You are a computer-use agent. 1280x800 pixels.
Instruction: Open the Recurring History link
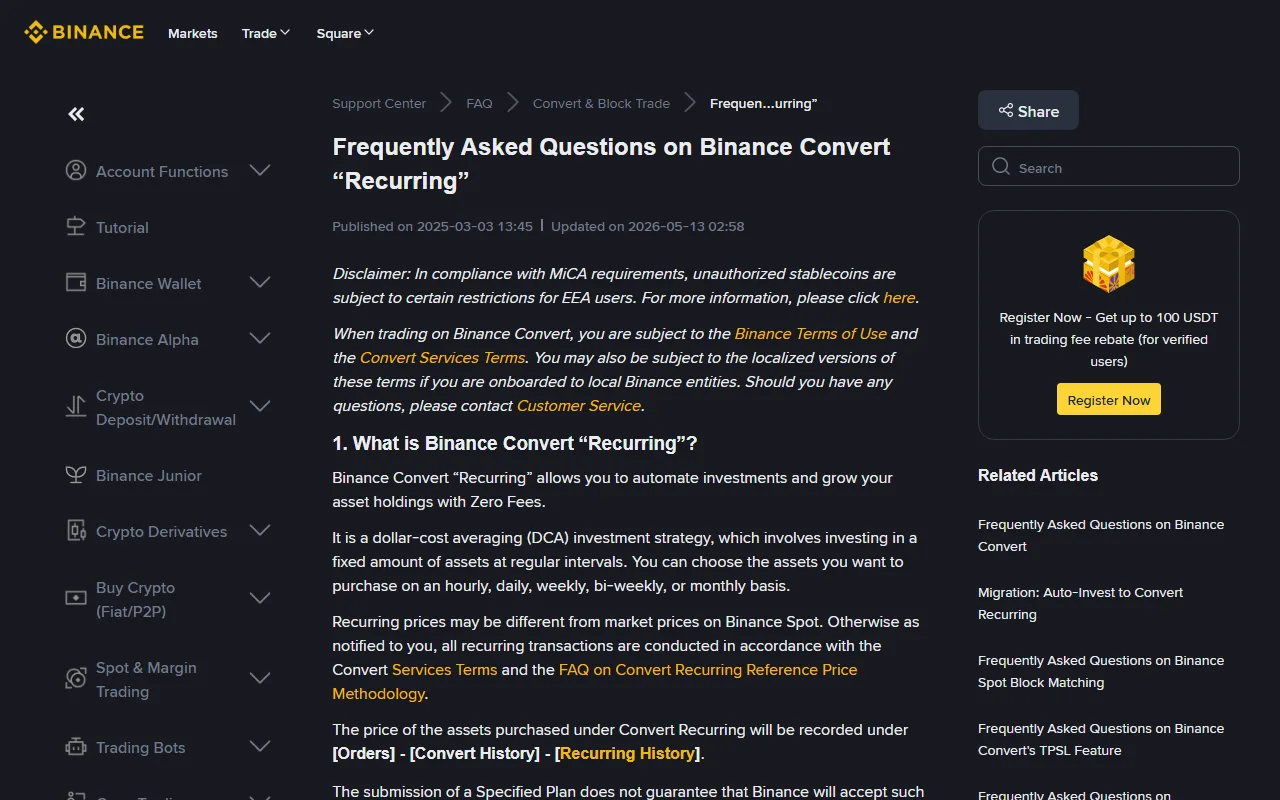pos(627,753)
